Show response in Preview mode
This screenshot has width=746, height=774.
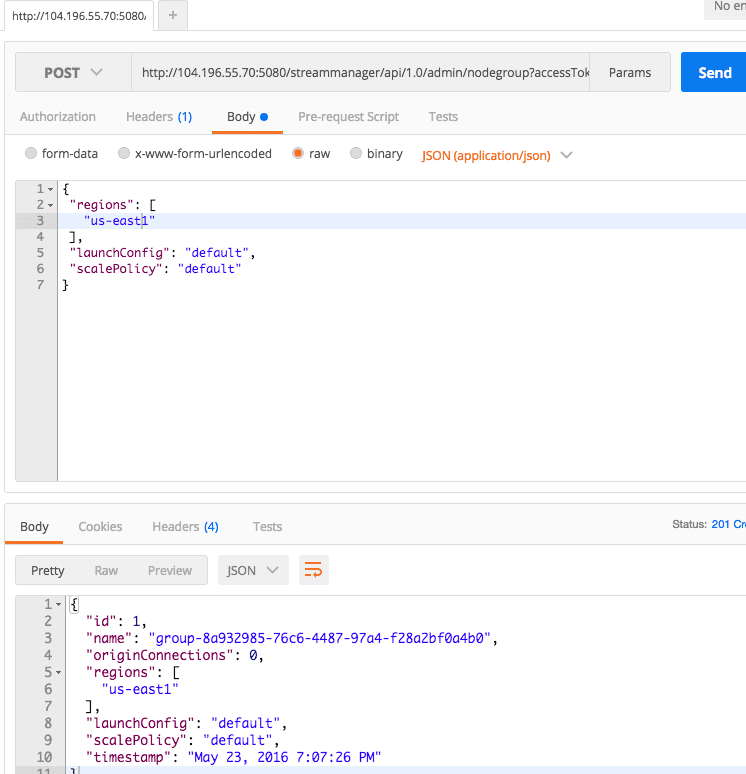coord(169,570)
